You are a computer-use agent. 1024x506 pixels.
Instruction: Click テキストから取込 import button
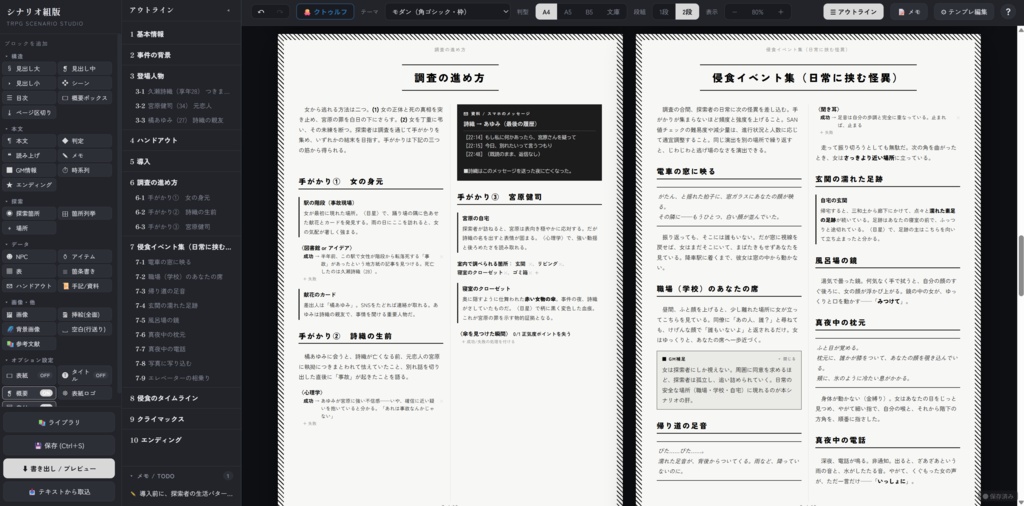tap(59, 492)
